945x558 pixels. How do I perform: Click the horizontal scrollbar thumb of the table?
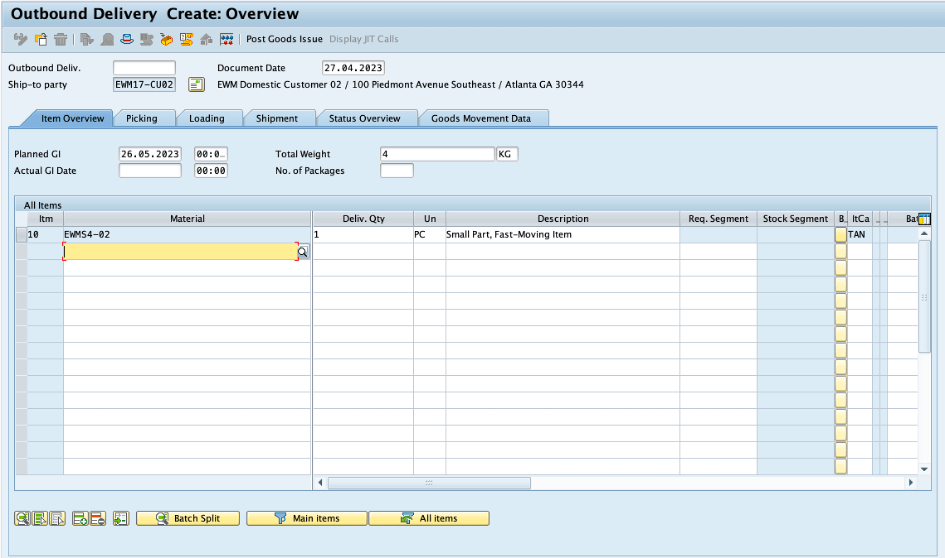(429, 483)
